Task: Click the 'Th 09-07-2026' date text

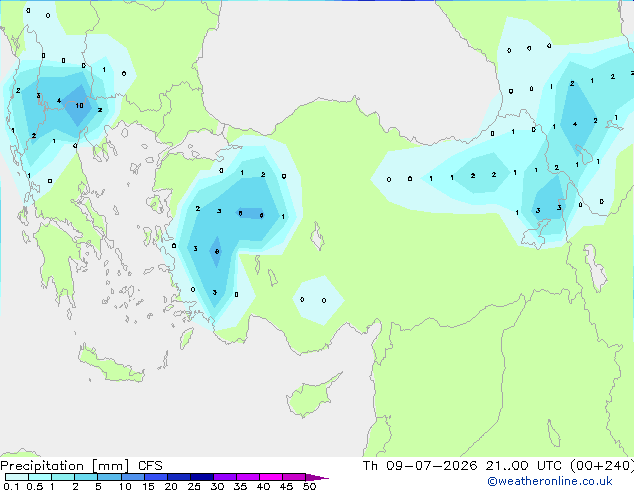Action: click(x=420, y=465)
